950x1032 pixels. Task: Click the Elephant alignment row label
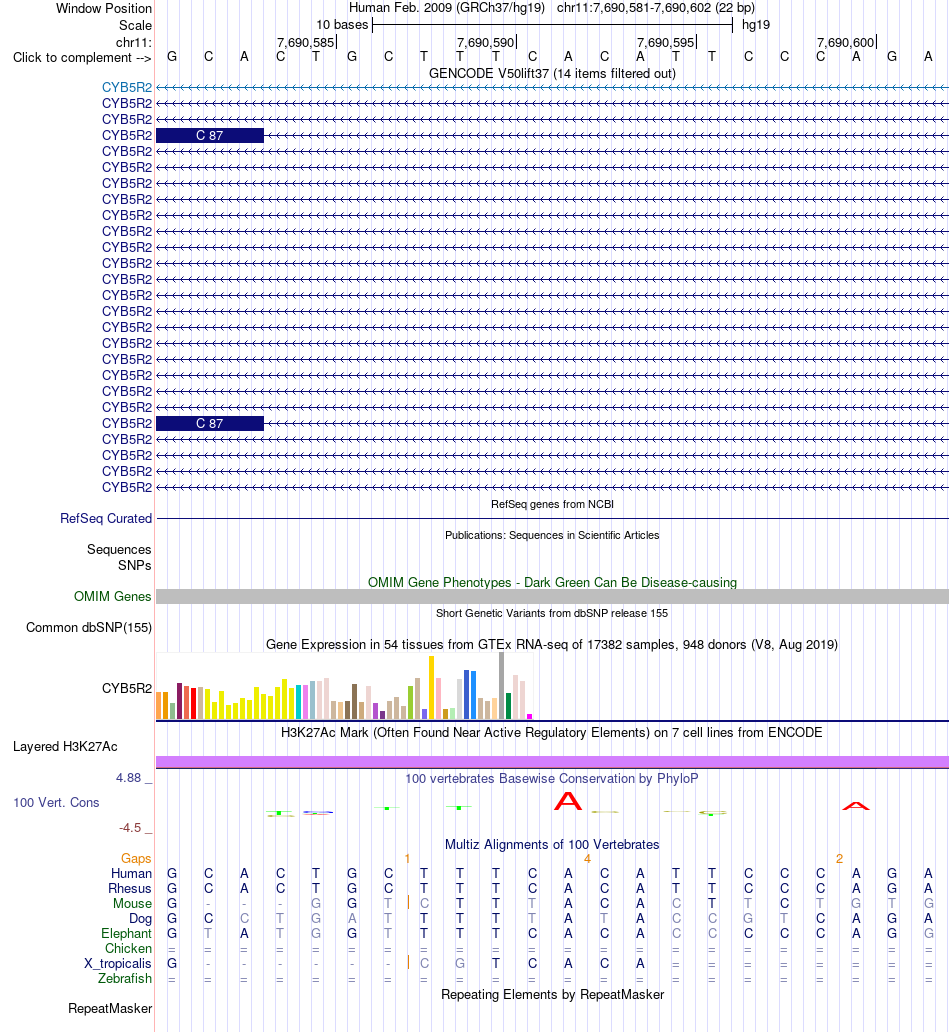click(126, 934)
